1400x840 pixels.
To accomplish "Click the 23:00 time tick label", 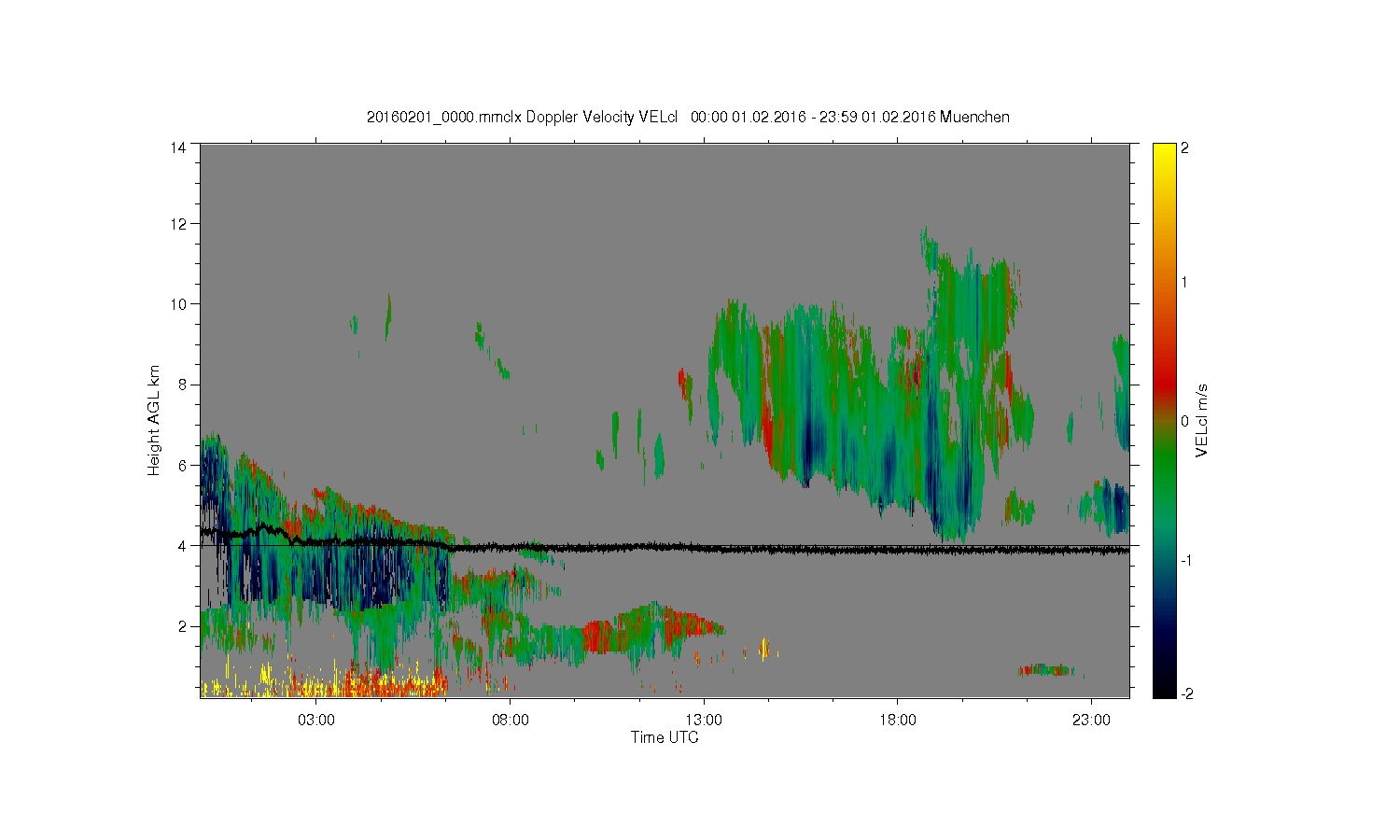I will point(1091,721).
